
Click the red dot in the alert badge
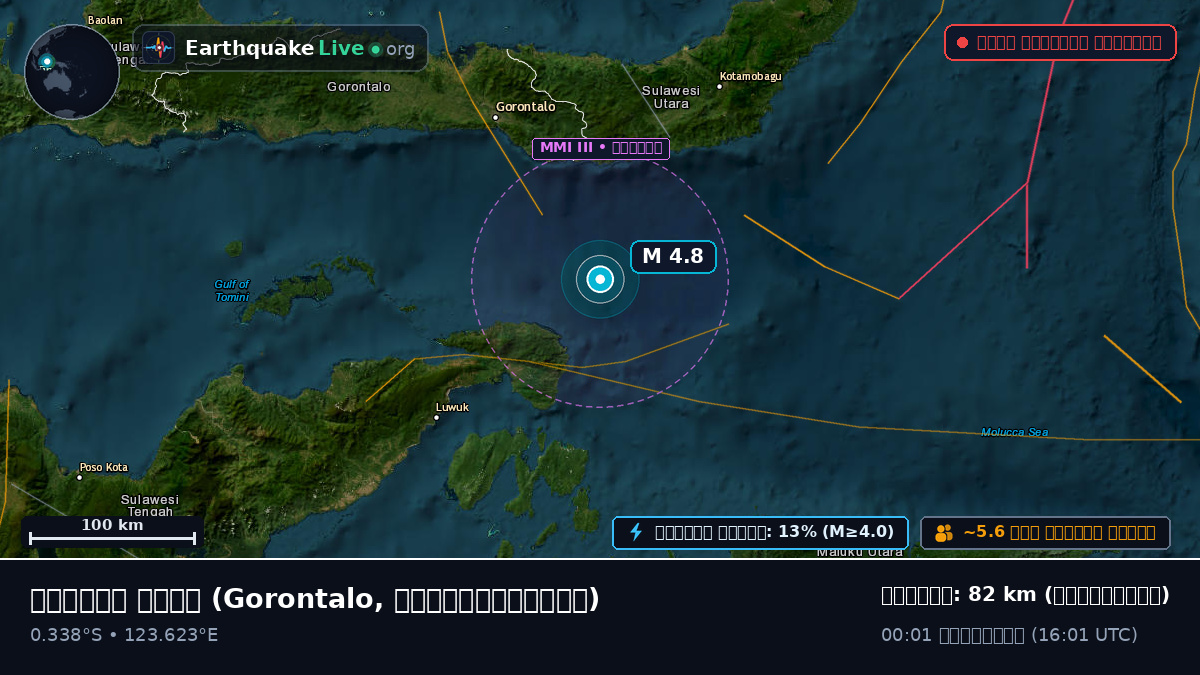point(962,42)
